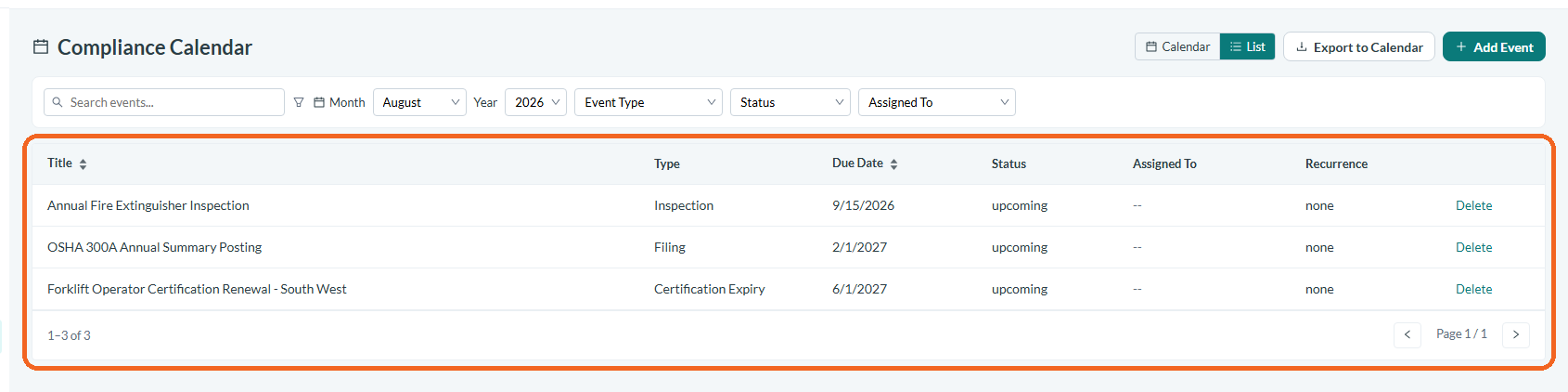
Task: Go to the previous page arrow
Action: point(1407,334)
